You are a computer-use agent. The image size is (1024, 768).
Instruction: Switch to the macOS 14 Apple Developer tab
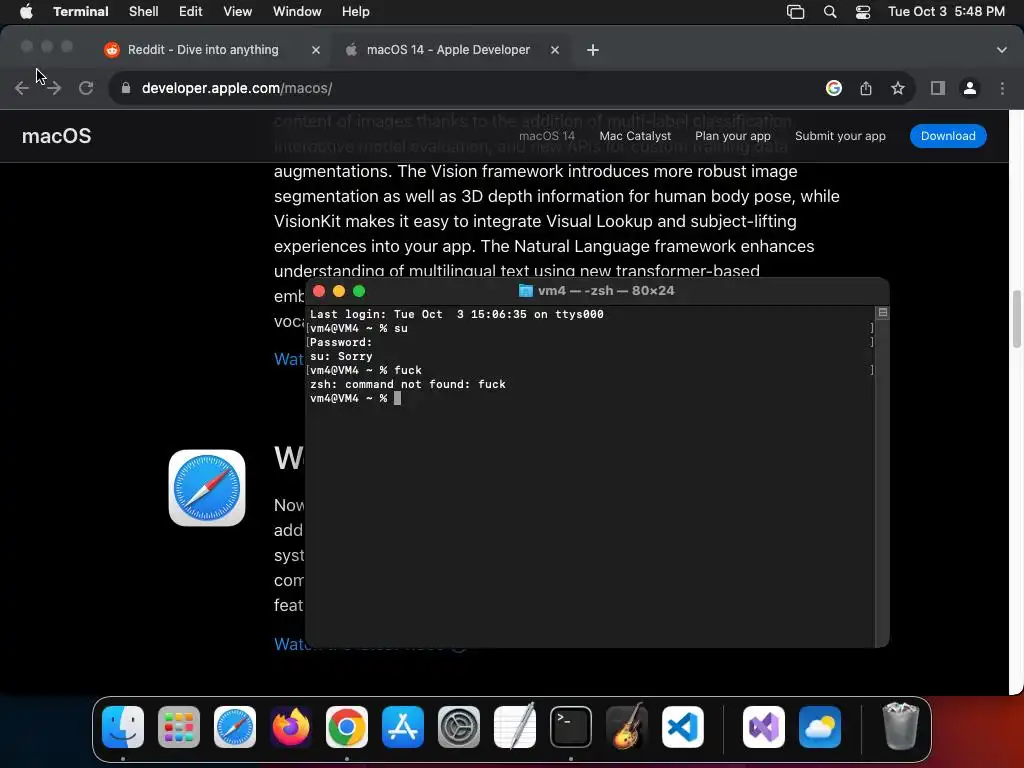(448, 50)
